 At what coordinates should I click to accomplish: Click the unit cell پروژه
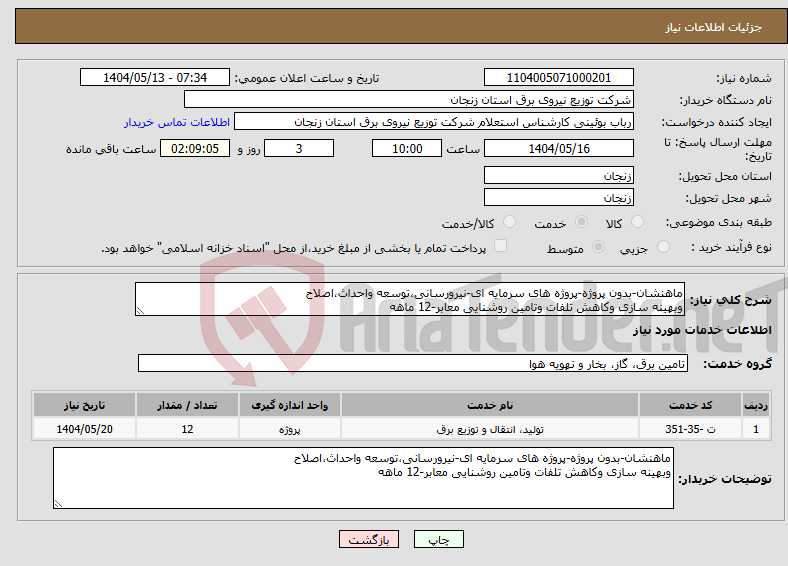290,429
